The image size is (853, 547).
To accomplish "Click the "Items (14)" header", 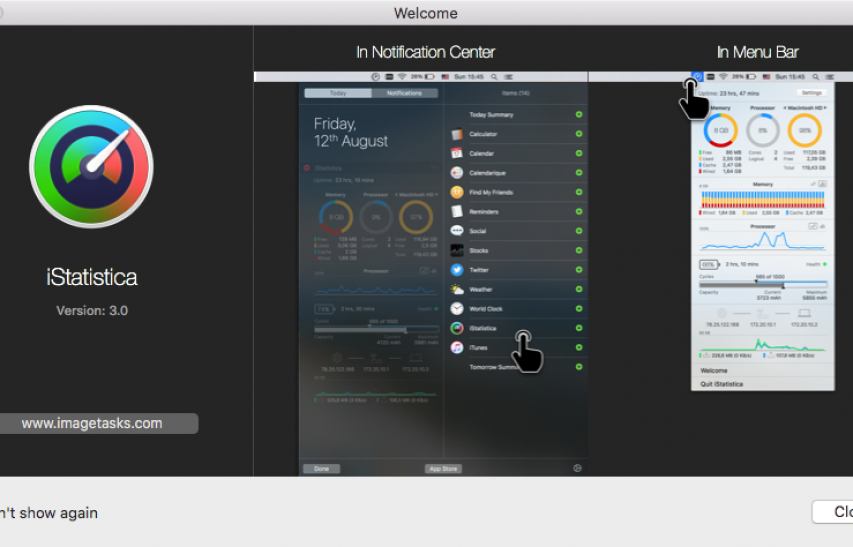I will click(x=516, y=93).
